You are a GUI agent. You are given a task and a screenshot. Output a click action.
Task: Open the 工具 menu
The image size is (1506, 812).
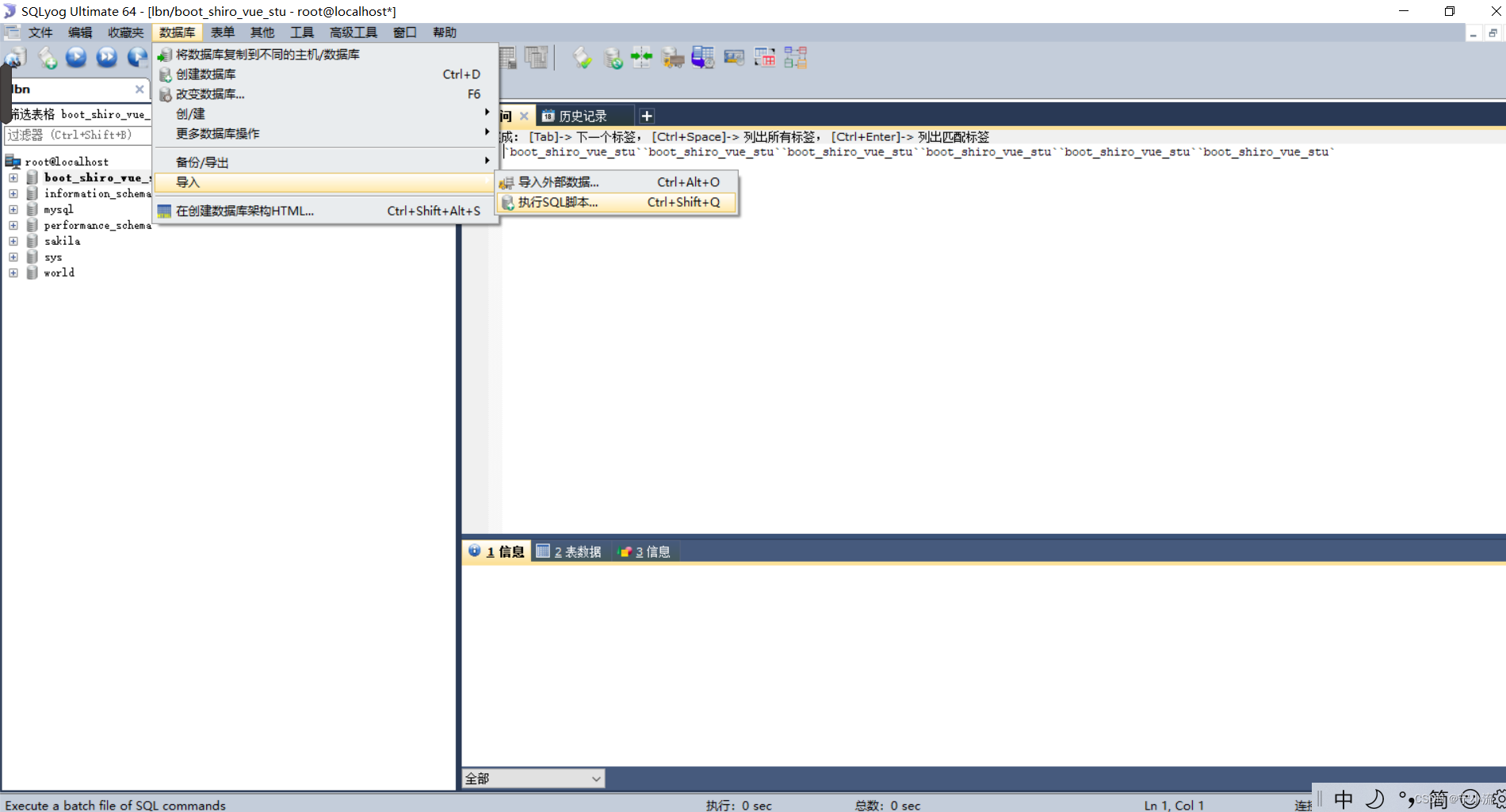click(x=302, y=32)
